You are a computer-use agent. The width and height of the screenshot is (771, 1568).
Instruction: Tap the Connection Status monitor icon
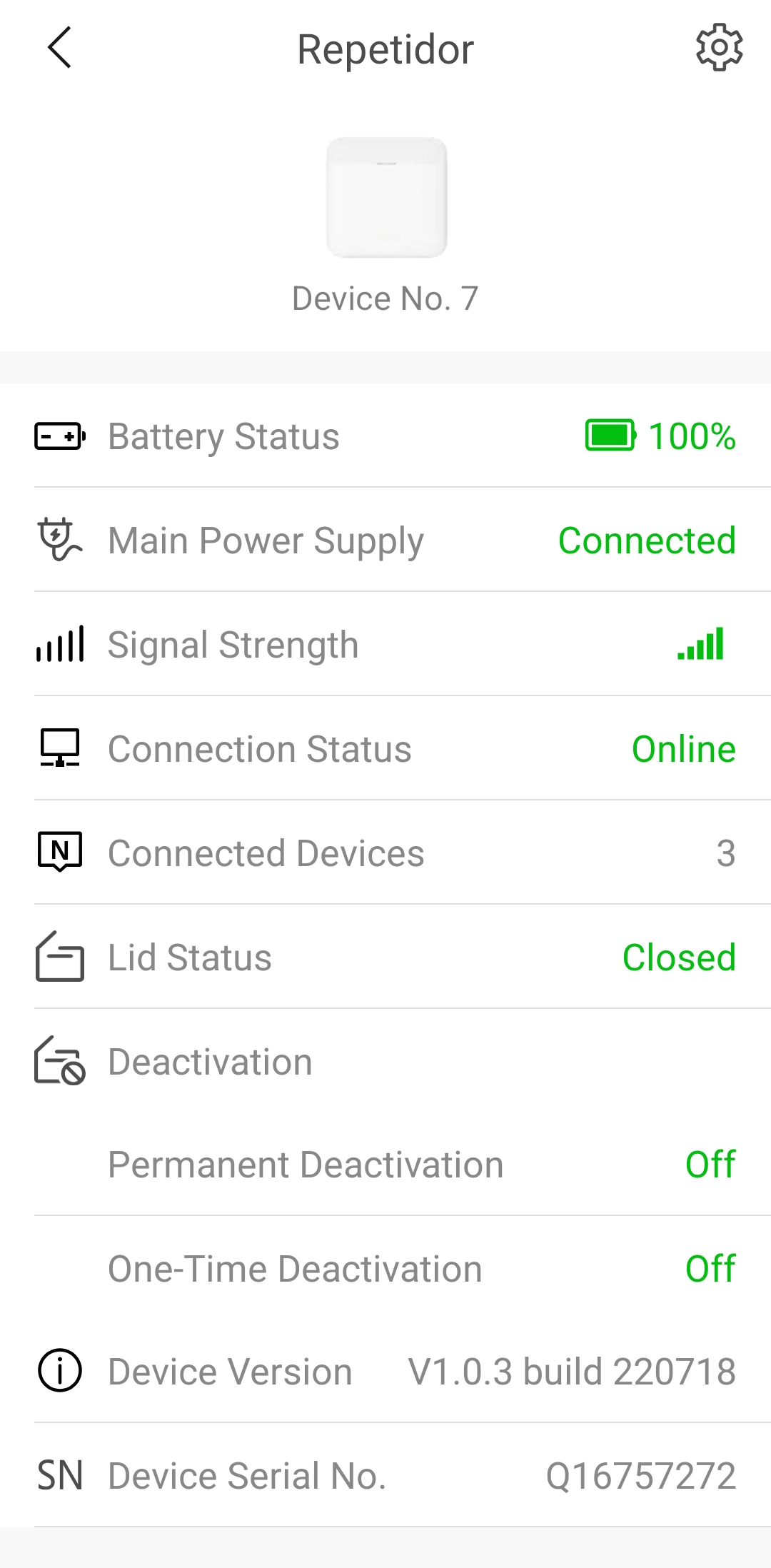[x=60, y=748]
